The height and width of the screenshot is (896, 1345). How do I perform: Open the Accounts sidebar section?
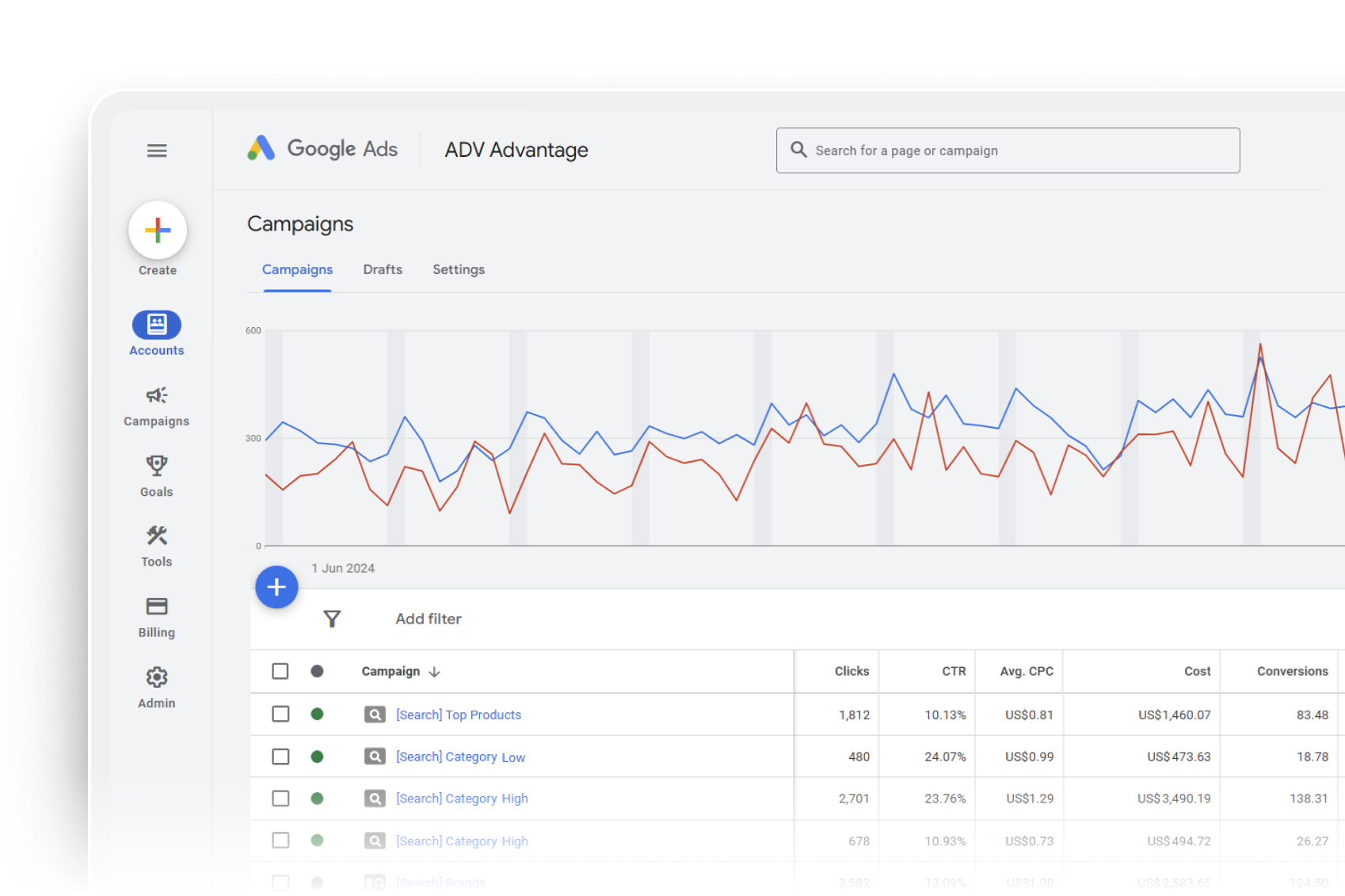(x=157, y=325)
